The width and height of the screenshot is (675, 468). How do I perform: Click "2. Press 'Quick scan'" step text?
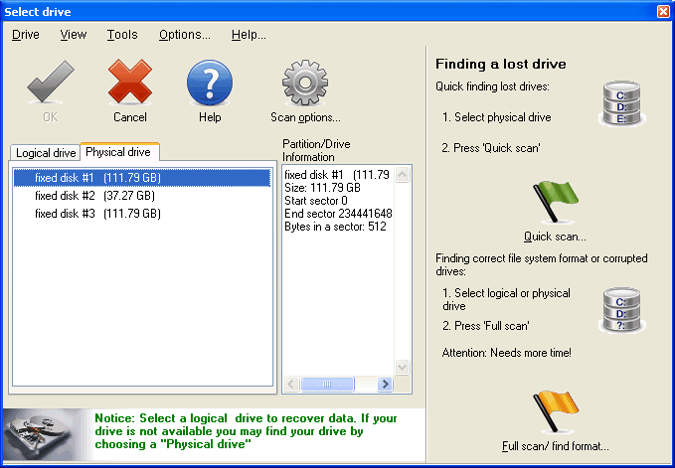(491, 148)
